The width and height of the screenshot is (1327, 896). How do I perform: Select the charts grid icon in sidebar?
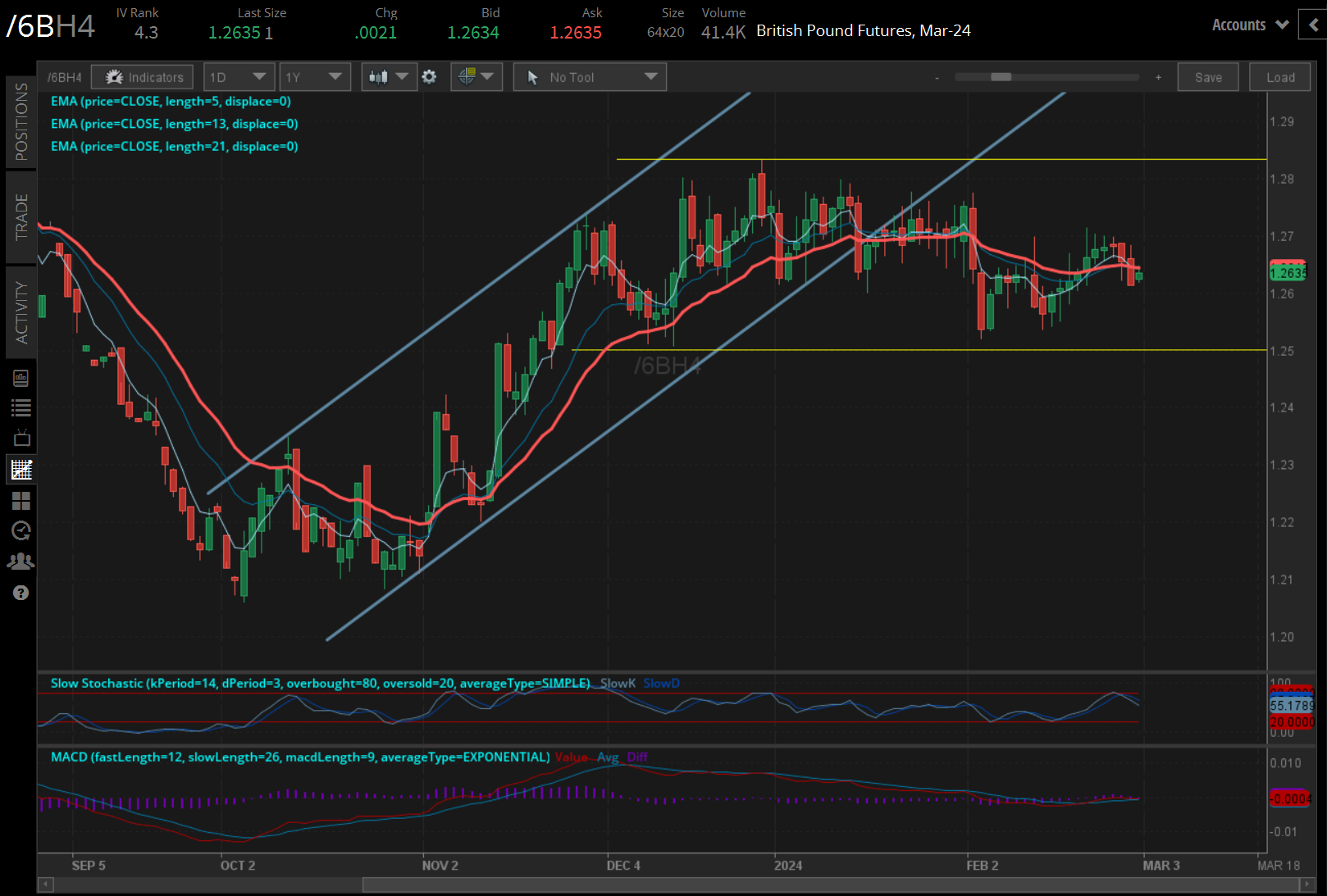click(x=21, y=470)
